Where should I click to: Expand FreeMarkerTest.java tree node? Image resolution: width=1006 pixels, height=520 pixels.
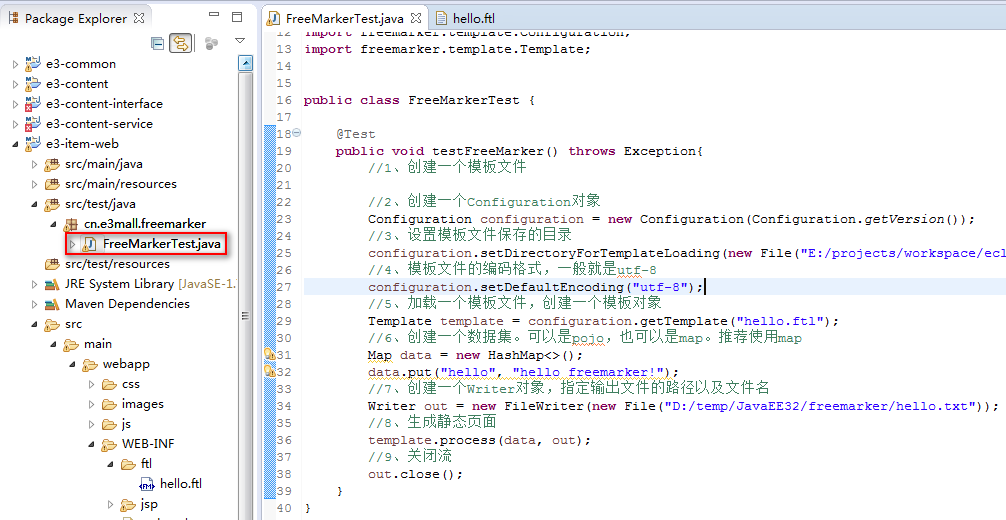pos(72,244)
